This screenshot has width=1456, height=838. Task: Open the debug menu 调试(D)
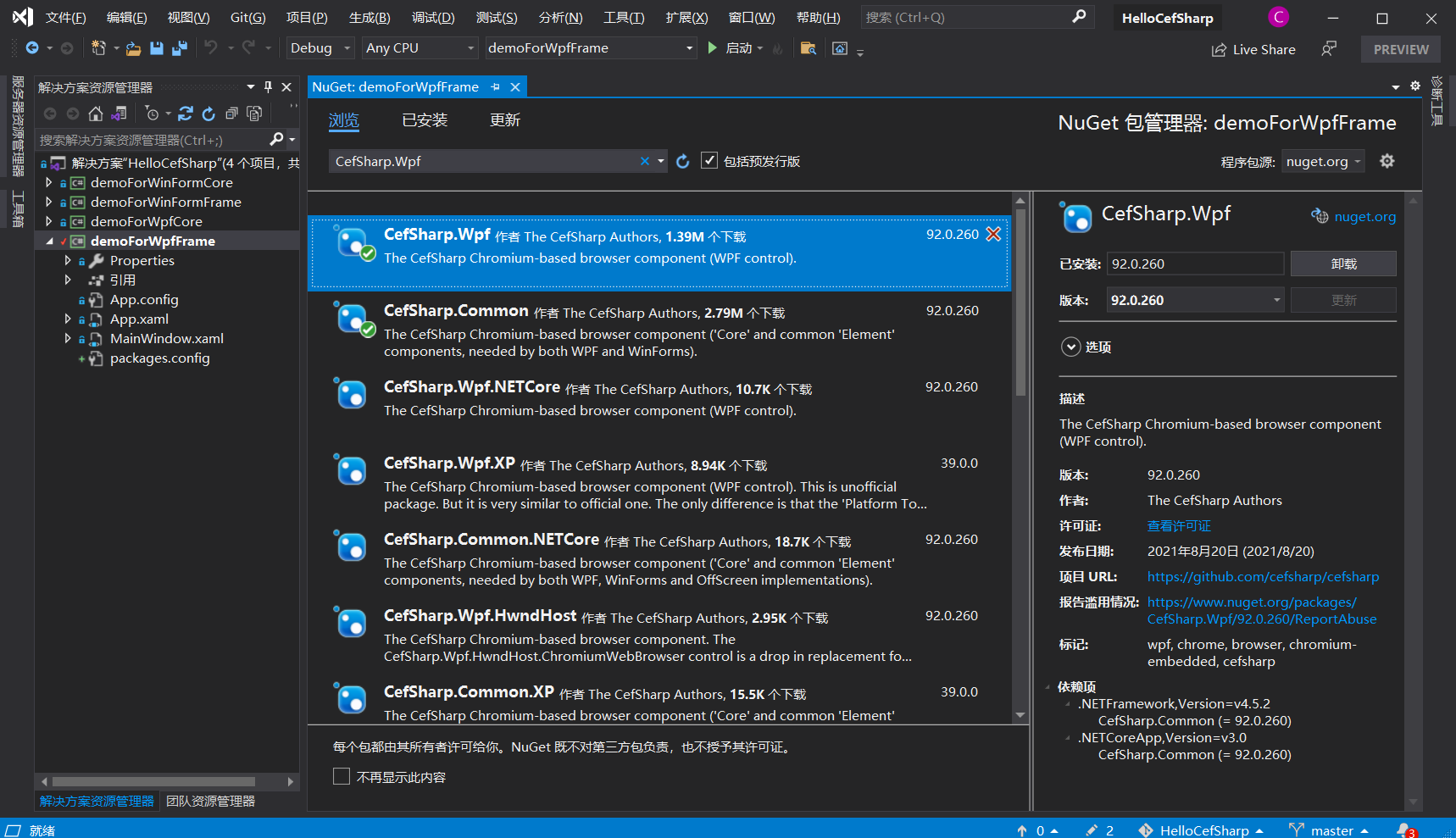click(433, 18)
